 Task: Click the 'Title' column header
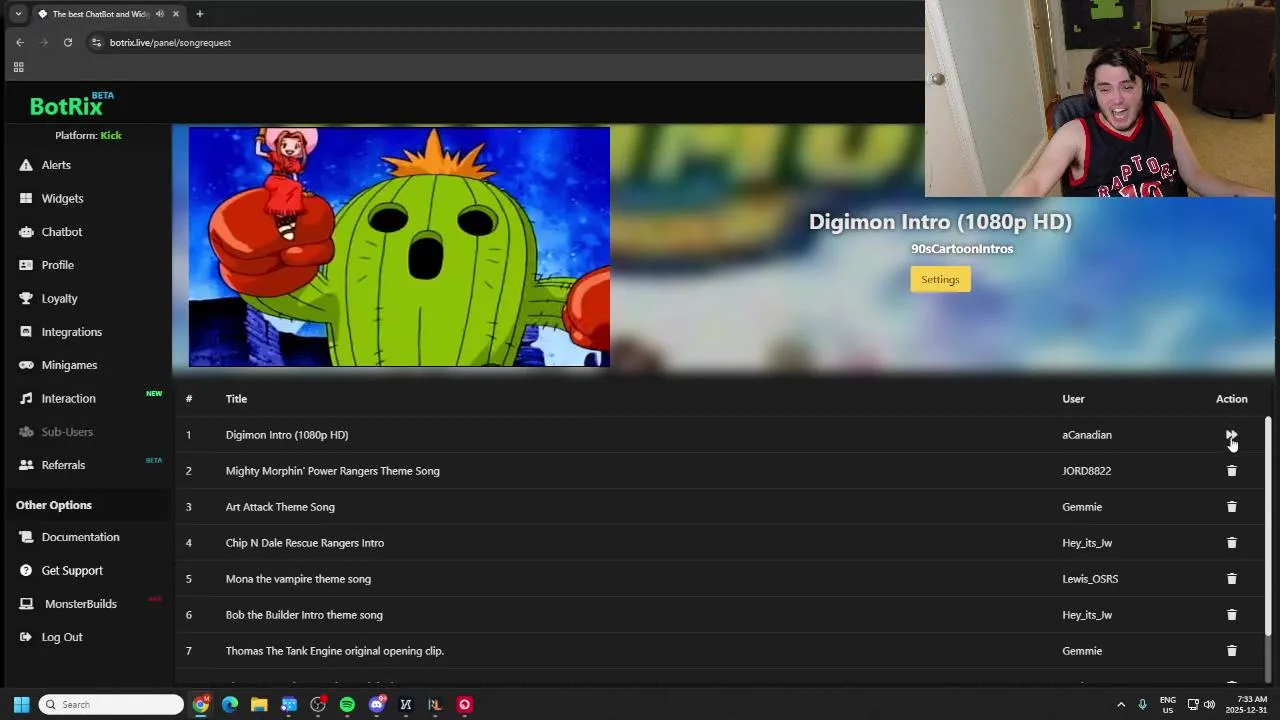click(236, 399)
